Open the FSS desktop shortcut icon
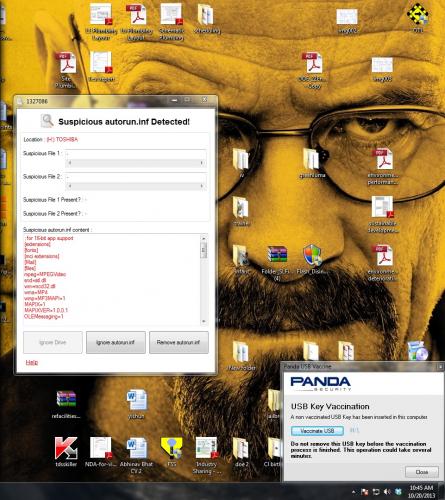This screenshot has height=500, width=445. pyautogui.click(x=172, y=452)
